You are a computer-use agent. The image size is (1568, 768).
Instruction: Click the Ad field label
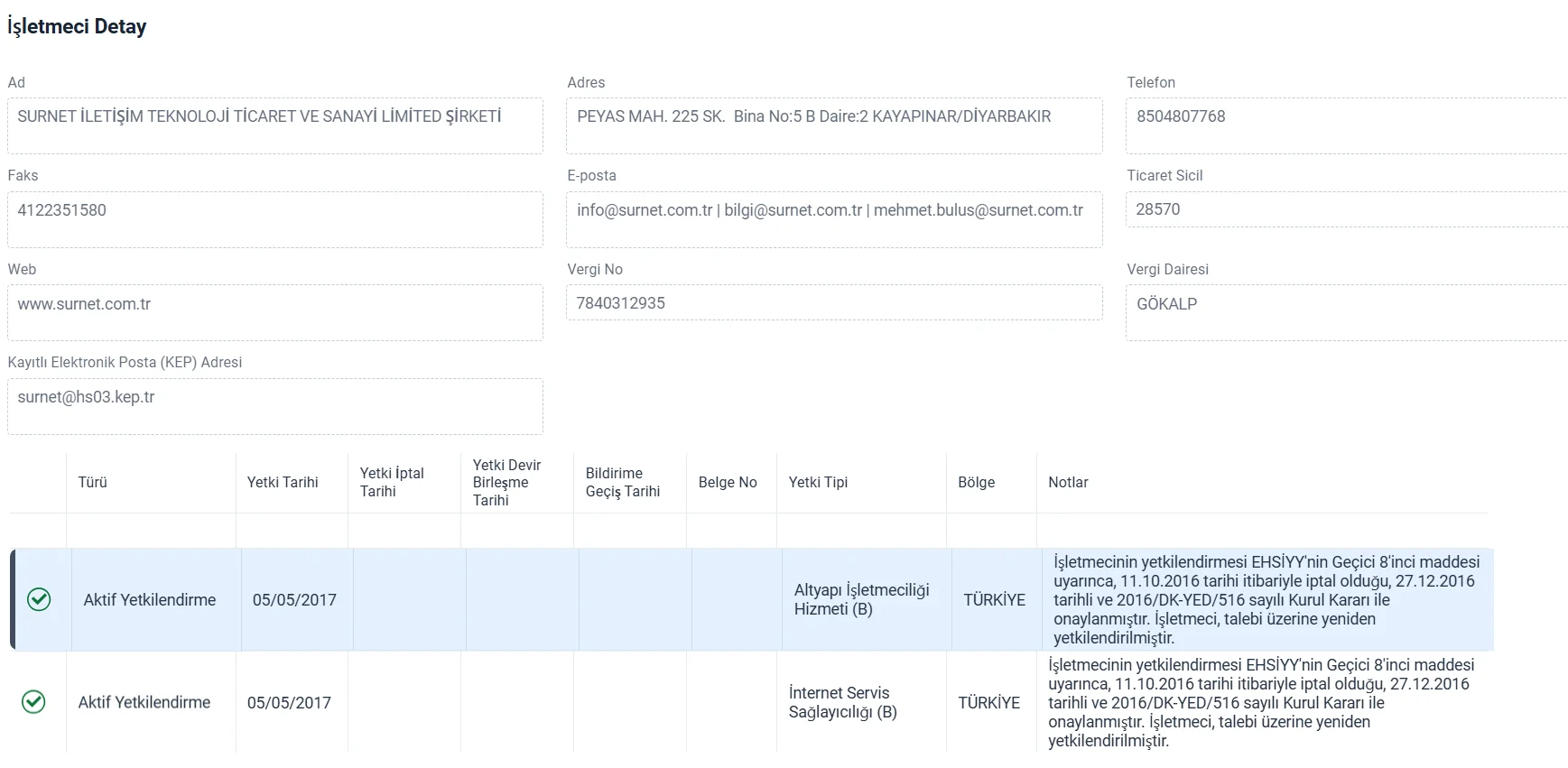pyautogui.click(x=16, y=82)
